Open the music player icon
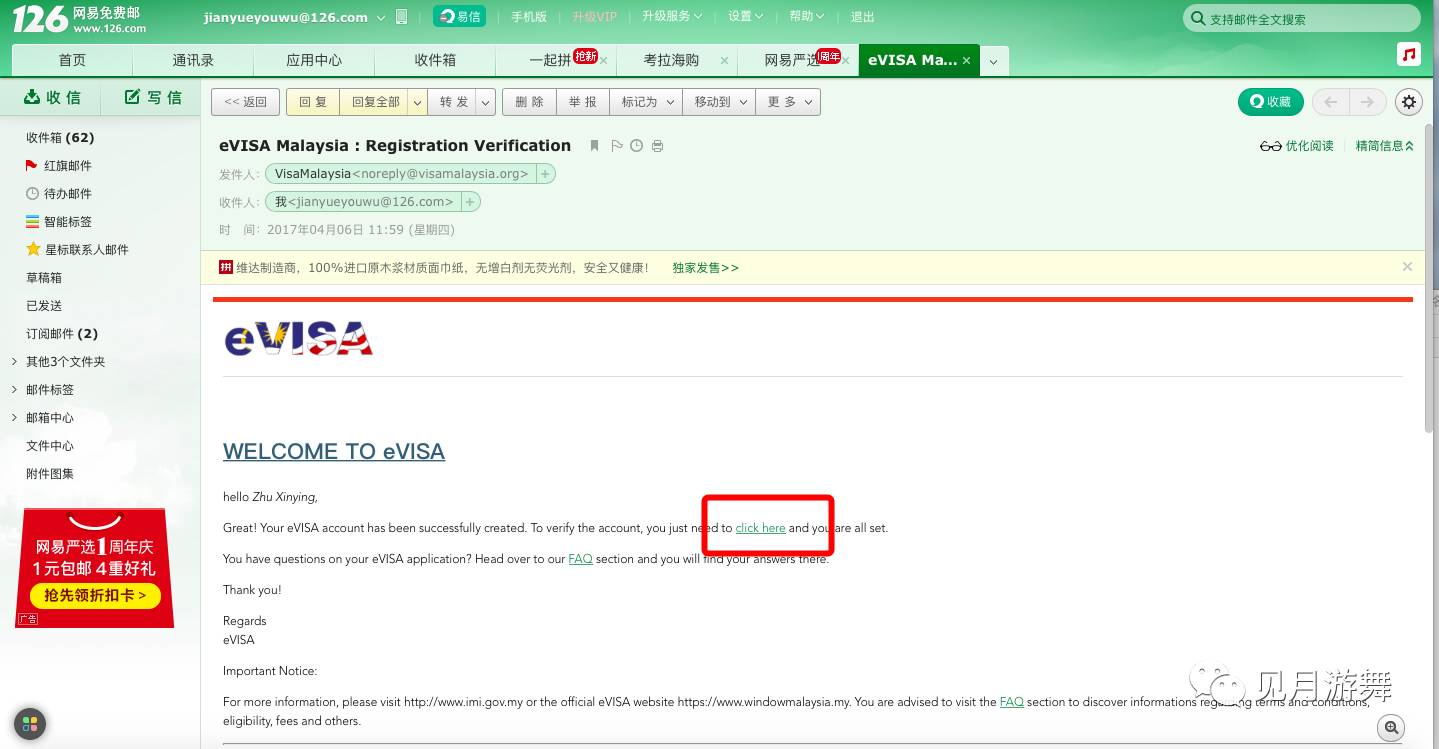 (1409, 55)
